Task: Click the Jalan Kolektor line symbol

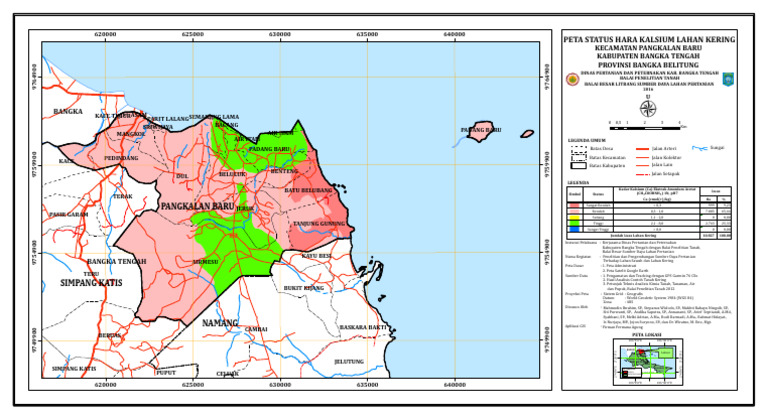Action: pos(642,157)
